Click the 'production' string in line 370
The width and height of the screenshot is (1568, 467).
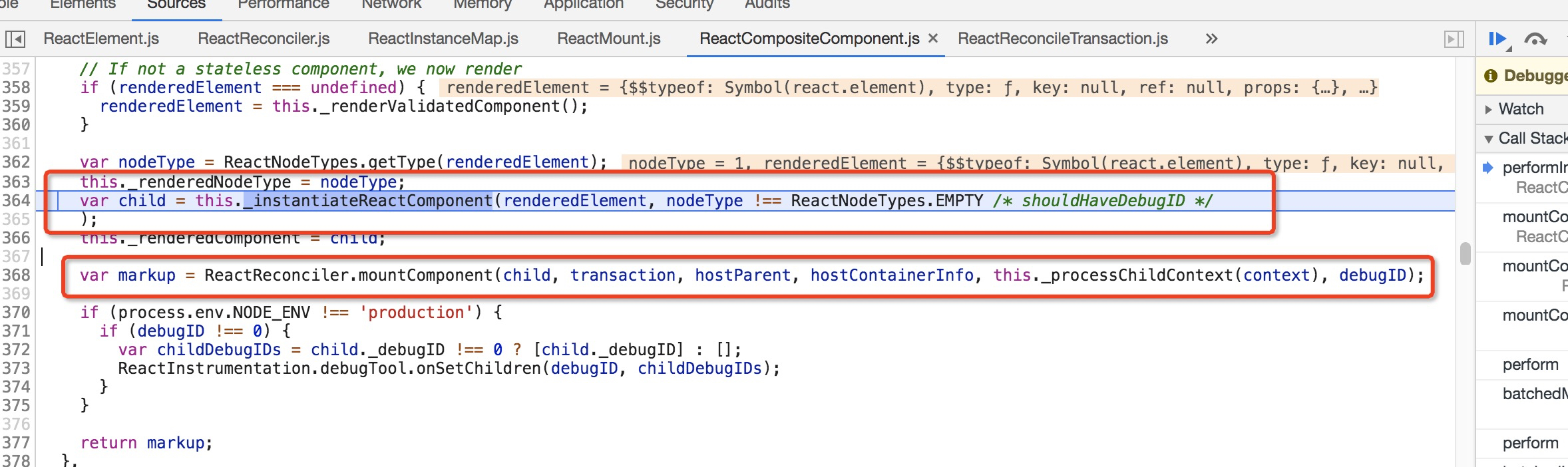(x=420, y=313)
